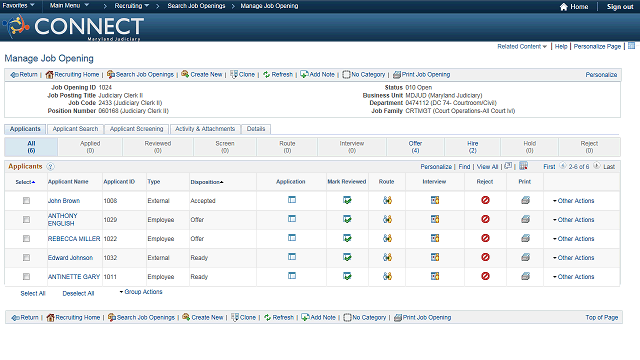This screenshot has height=360, width=640.
Task: Expand Other Actions for Rebecca Miller
Action: [x=573, y=239]
